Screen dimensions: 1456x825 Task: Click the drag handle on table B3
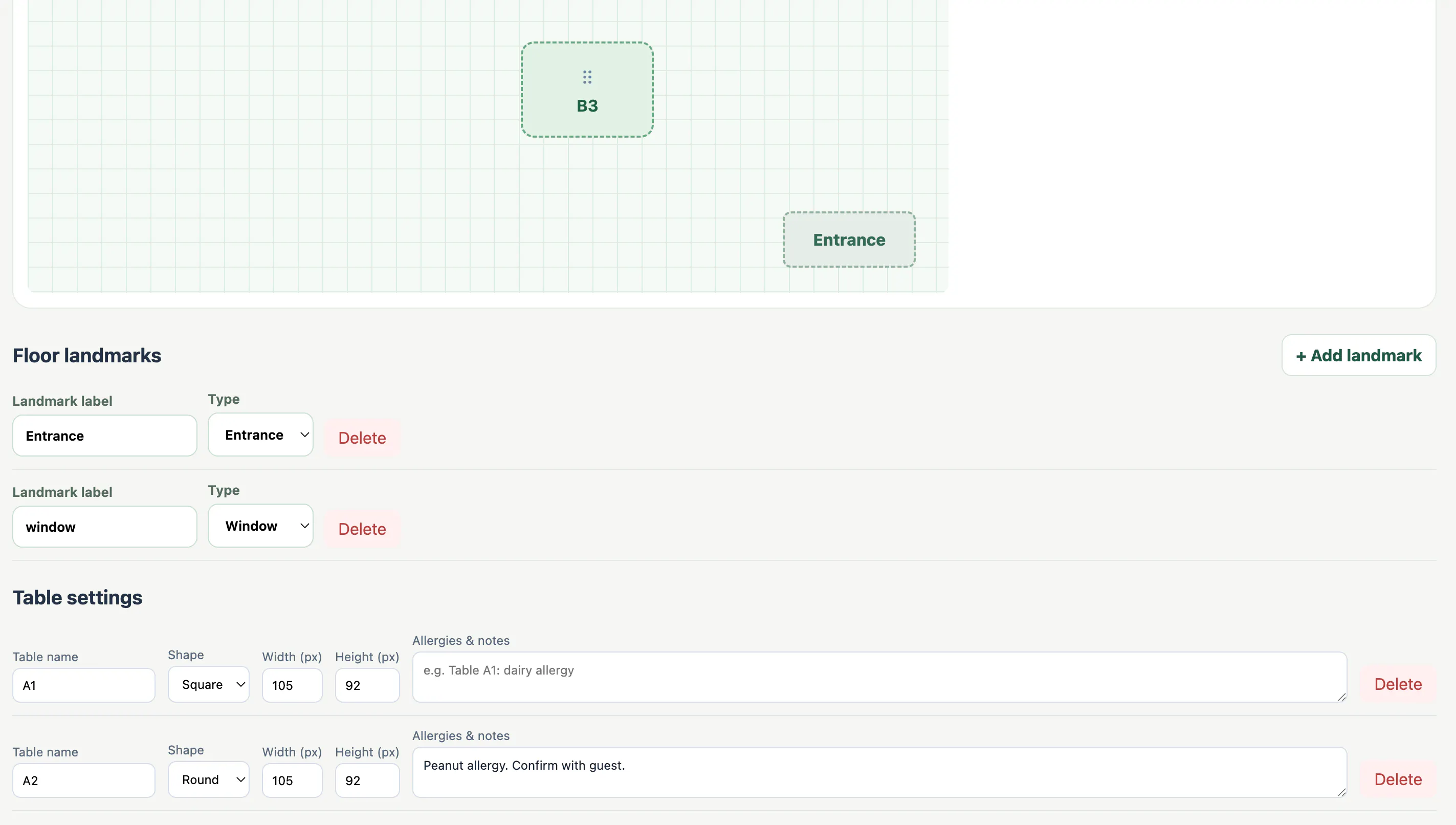click(x=587, y=77)
